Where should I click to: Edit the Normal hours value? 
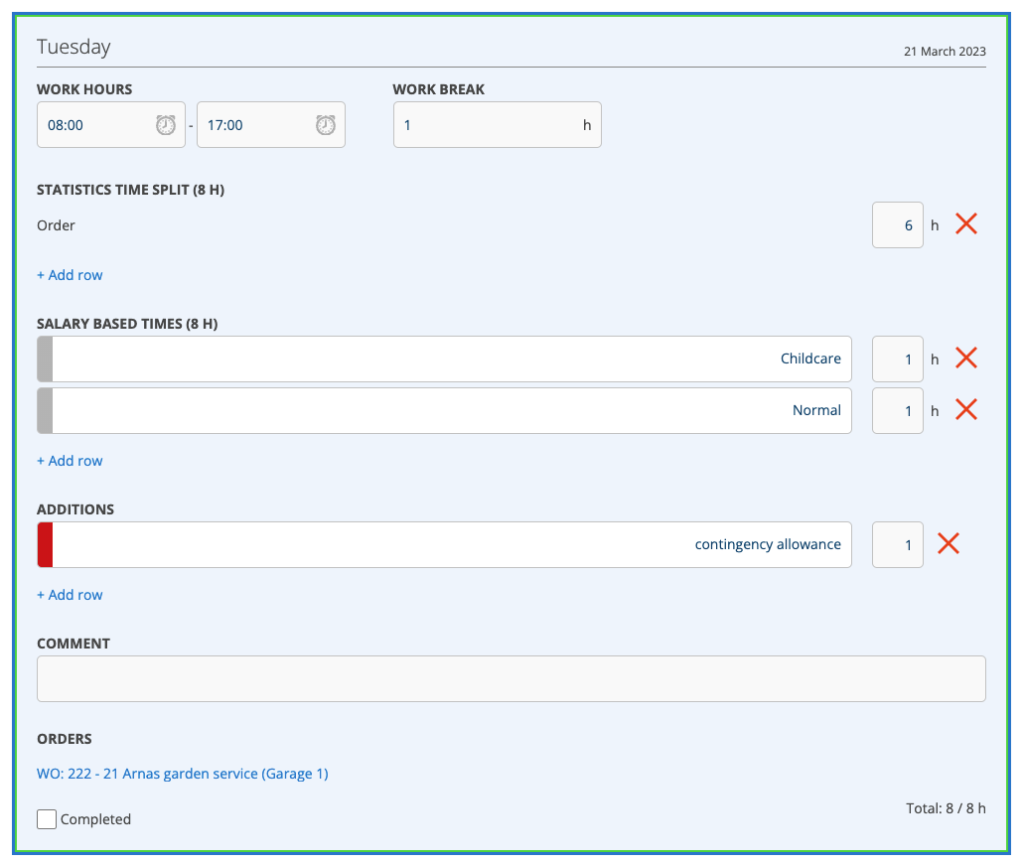(898, 410)
